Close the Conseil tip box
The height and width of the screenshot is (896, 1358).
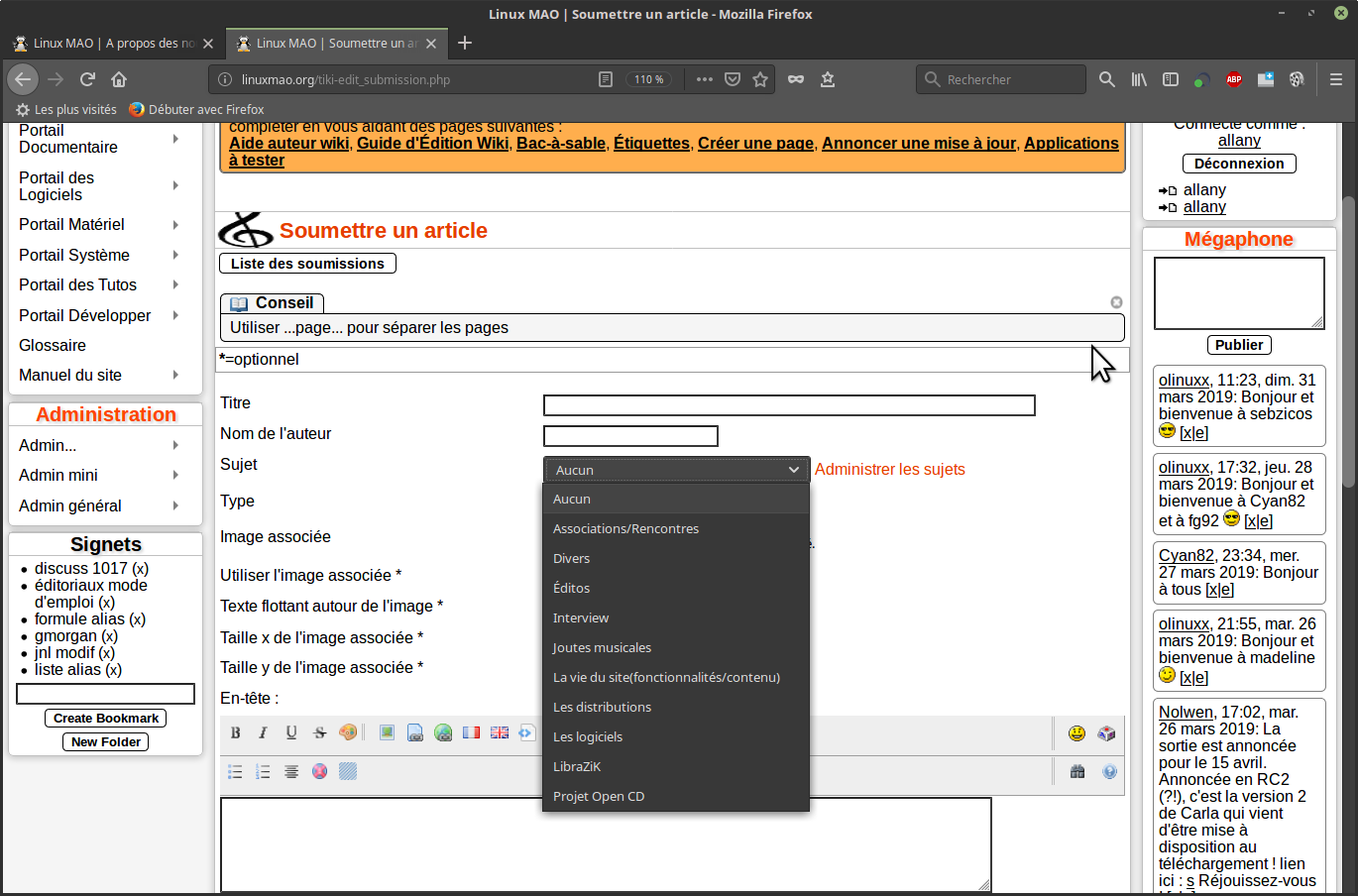1116,302
